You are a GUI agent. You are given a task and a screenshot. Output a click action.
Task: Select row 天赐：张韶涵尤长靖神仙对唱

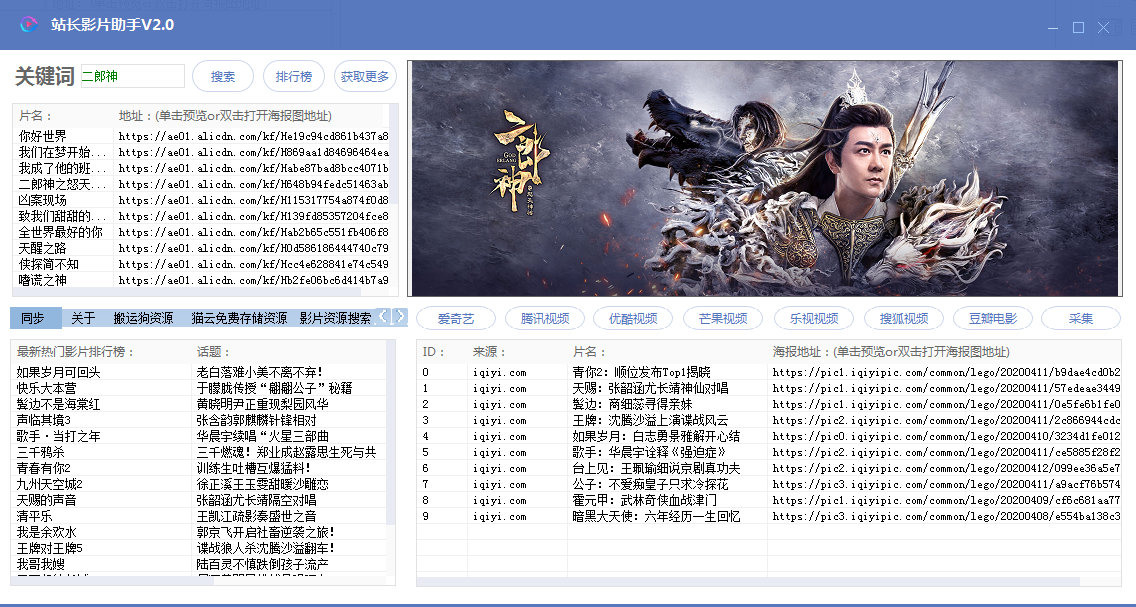pos(769,388)
